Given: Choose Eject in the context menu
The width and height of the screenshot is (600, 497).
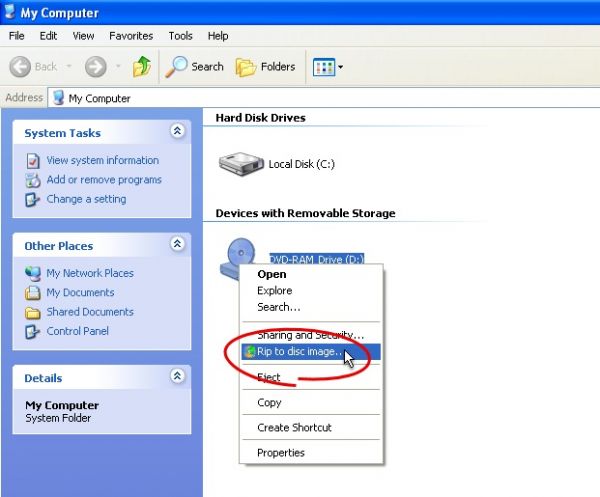Looking at the screenshot, I should (311, 377).
